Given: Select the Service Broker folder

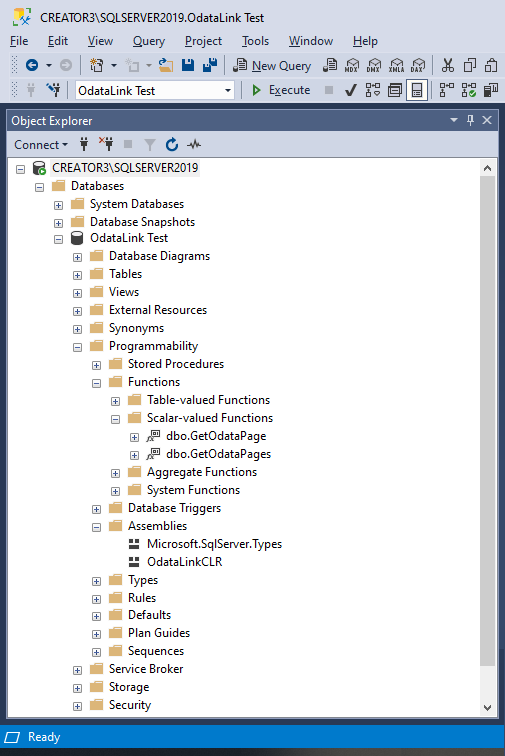Looking at the screenshot, I should click(146, 669).
